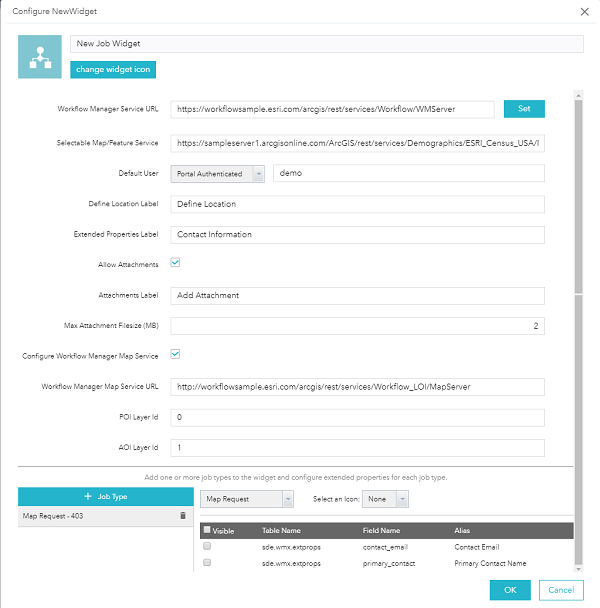600x608 pixels.
Task: Click the New Job Widget name field
Action: (x=326, y=44)
